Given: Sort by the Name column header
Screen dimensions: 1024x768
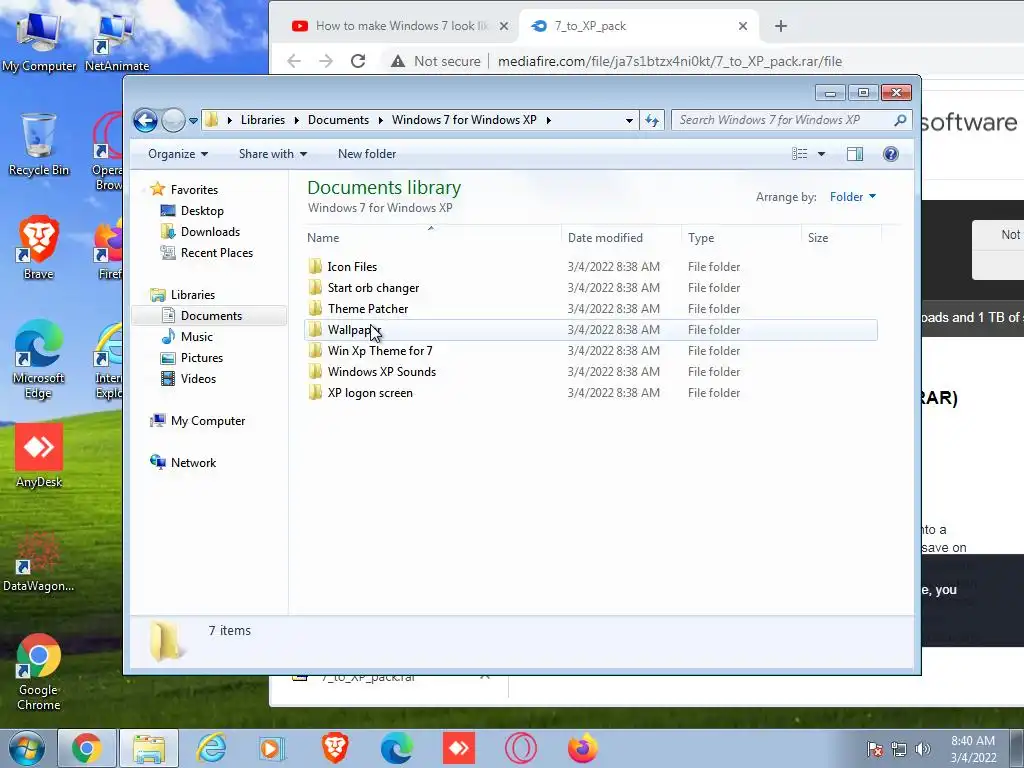Looking at the screenshot, I should coord(431,238).
